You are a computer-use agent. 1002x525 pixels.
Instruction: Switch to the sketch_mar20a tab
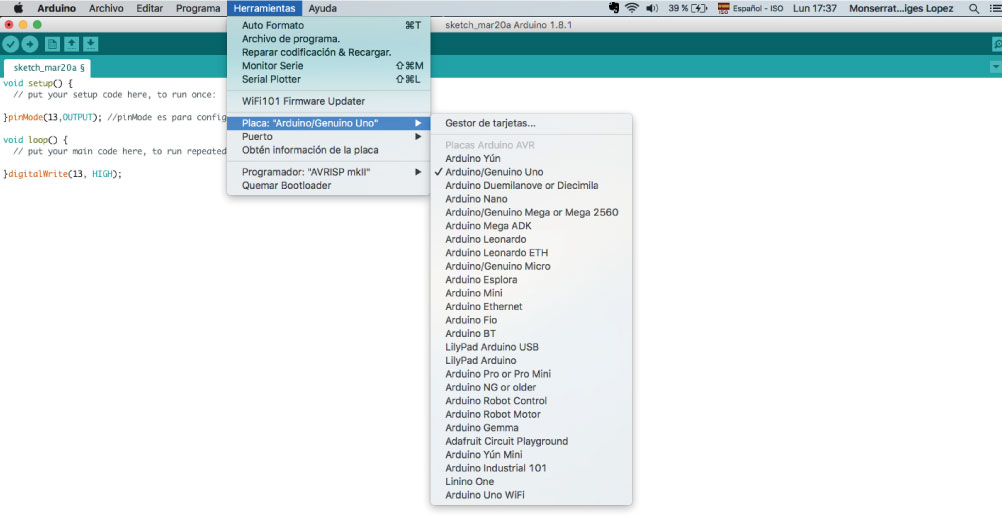point(47,68)
